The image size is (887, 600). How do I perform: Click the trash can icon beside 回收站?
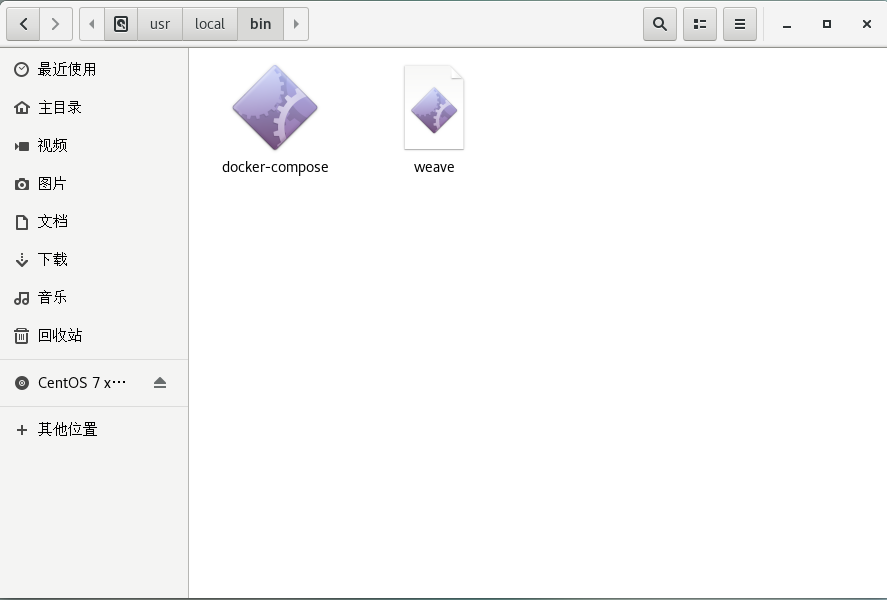tap(21, 336)
